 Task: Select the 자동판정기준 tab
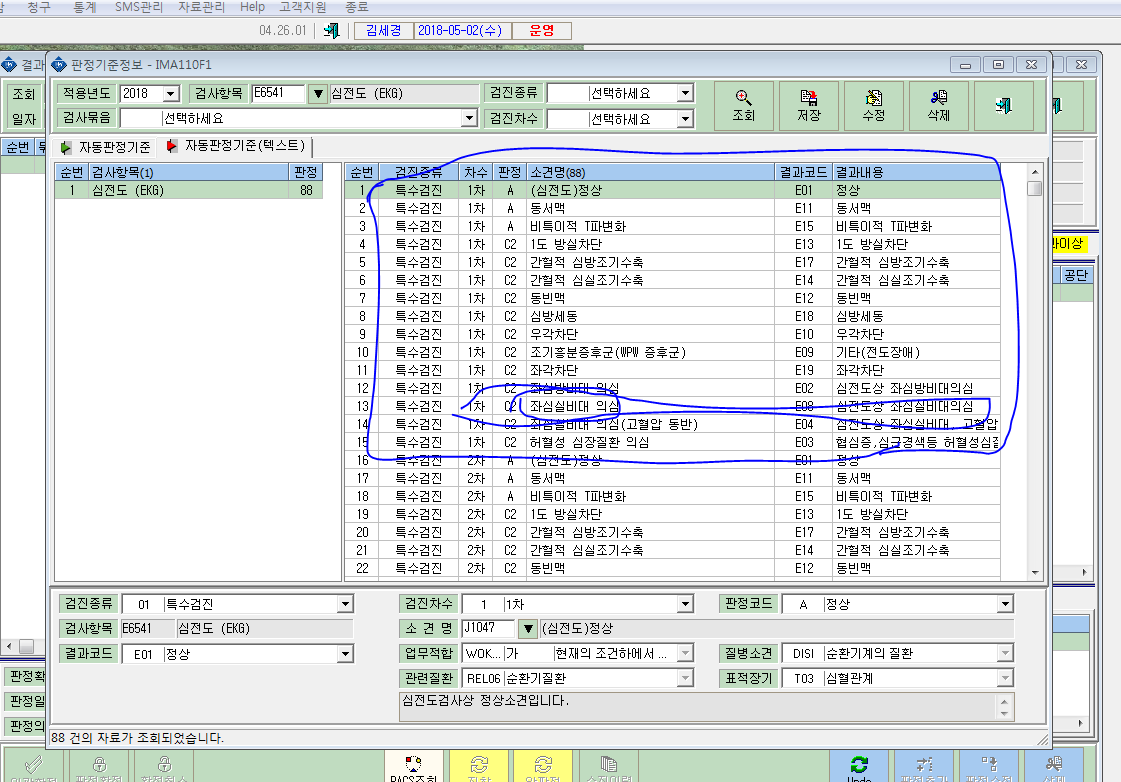coord(106,147)
